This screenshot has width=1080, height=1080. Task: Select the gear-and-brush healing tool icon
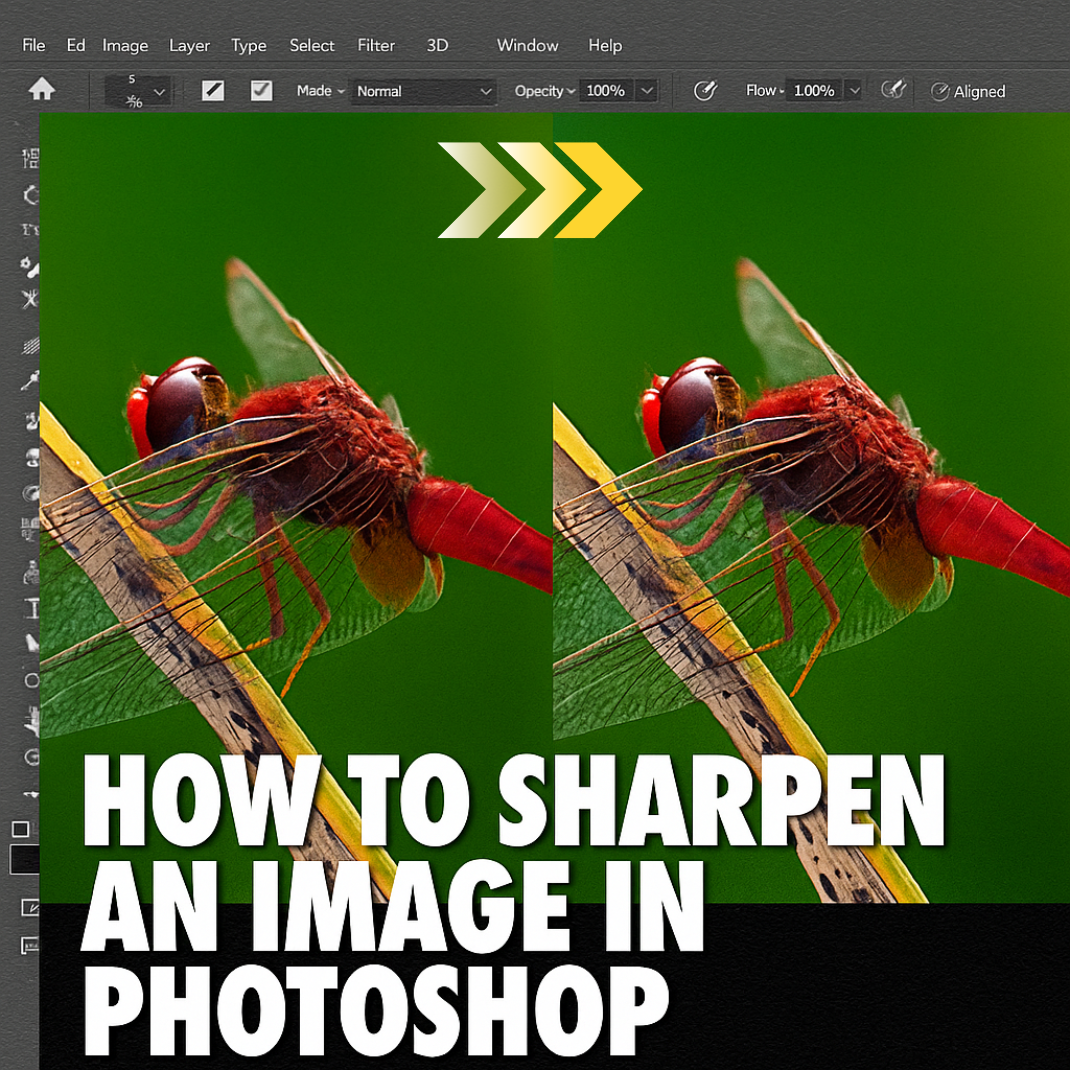[x=29, y=267]
